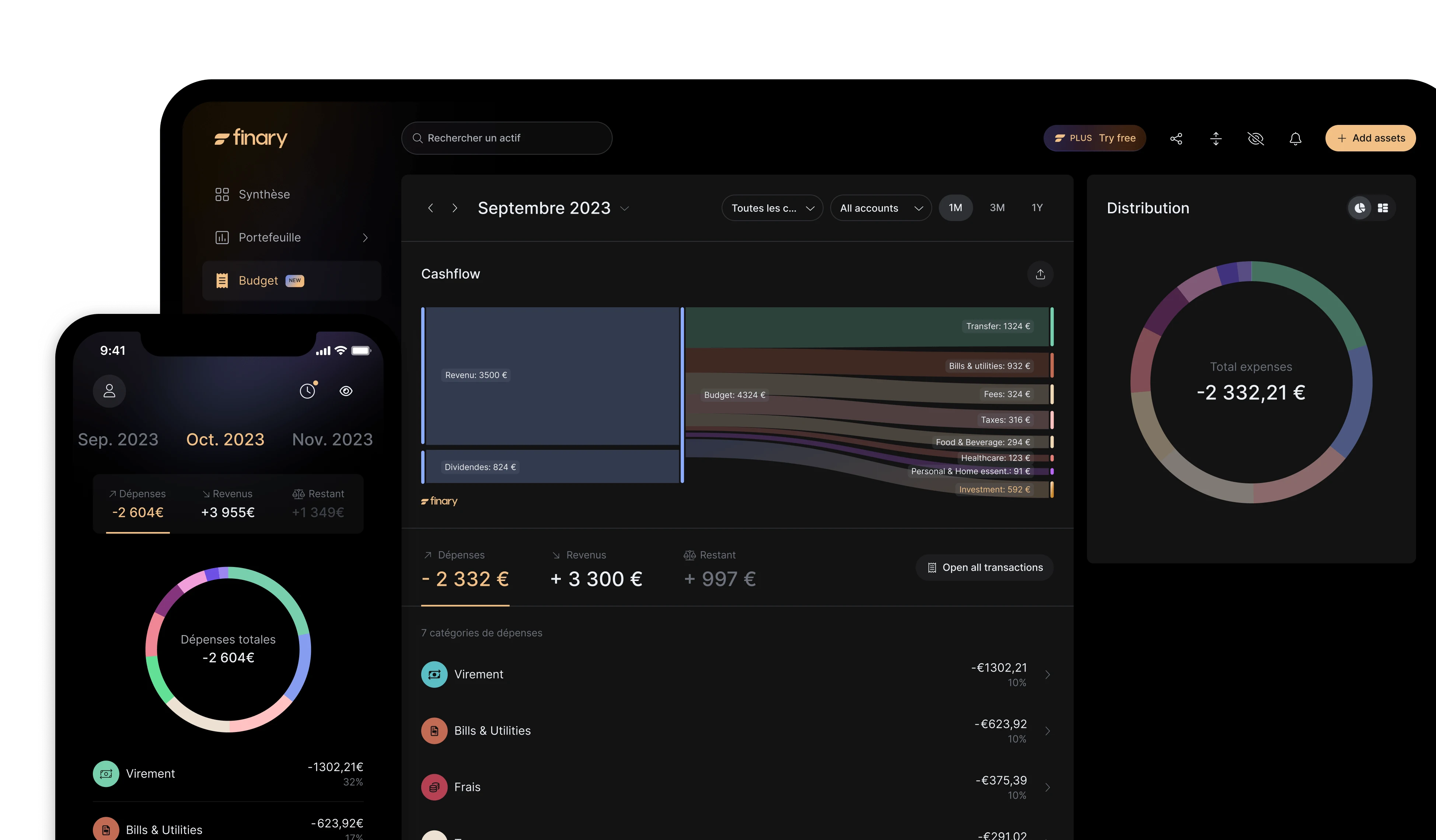Expand the All accounts dropdown
This screenshot has width=1436, height=840.
[880, 208]
